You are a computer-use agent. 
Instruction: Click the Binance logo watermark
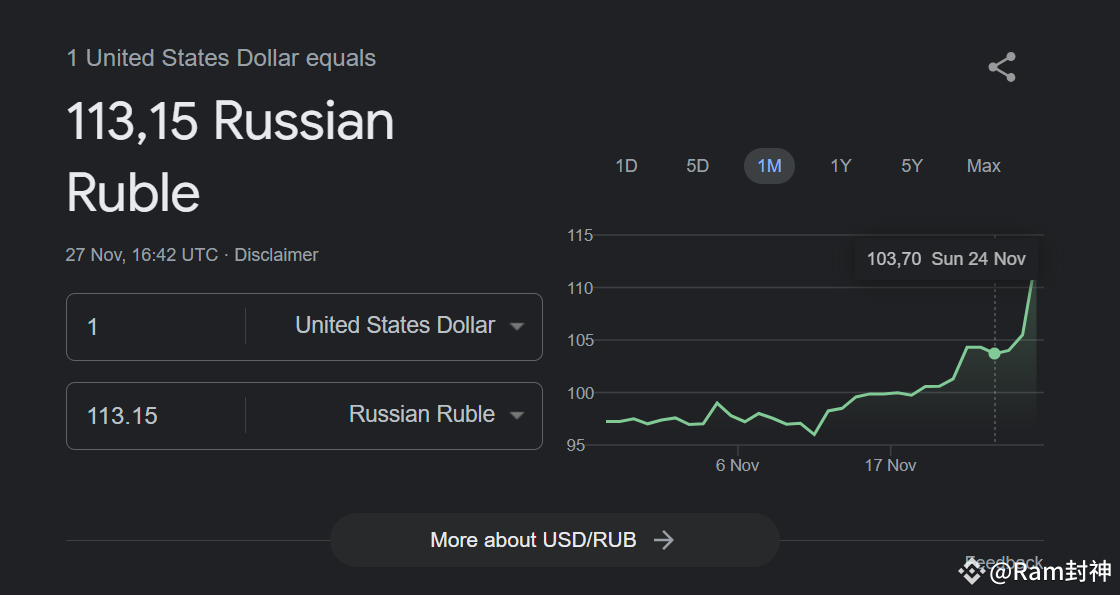click(971, 571)
